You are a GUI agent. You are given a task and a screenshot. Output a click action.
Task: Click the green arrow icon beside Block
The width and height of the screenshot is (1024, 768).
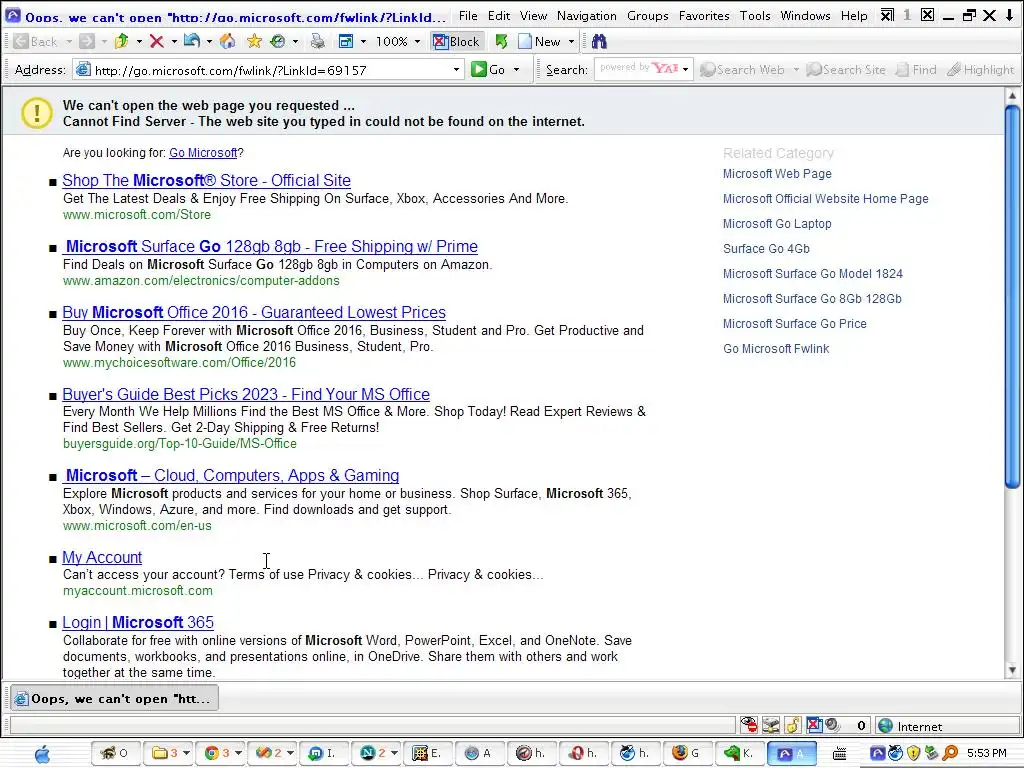(x=501, y=42)
